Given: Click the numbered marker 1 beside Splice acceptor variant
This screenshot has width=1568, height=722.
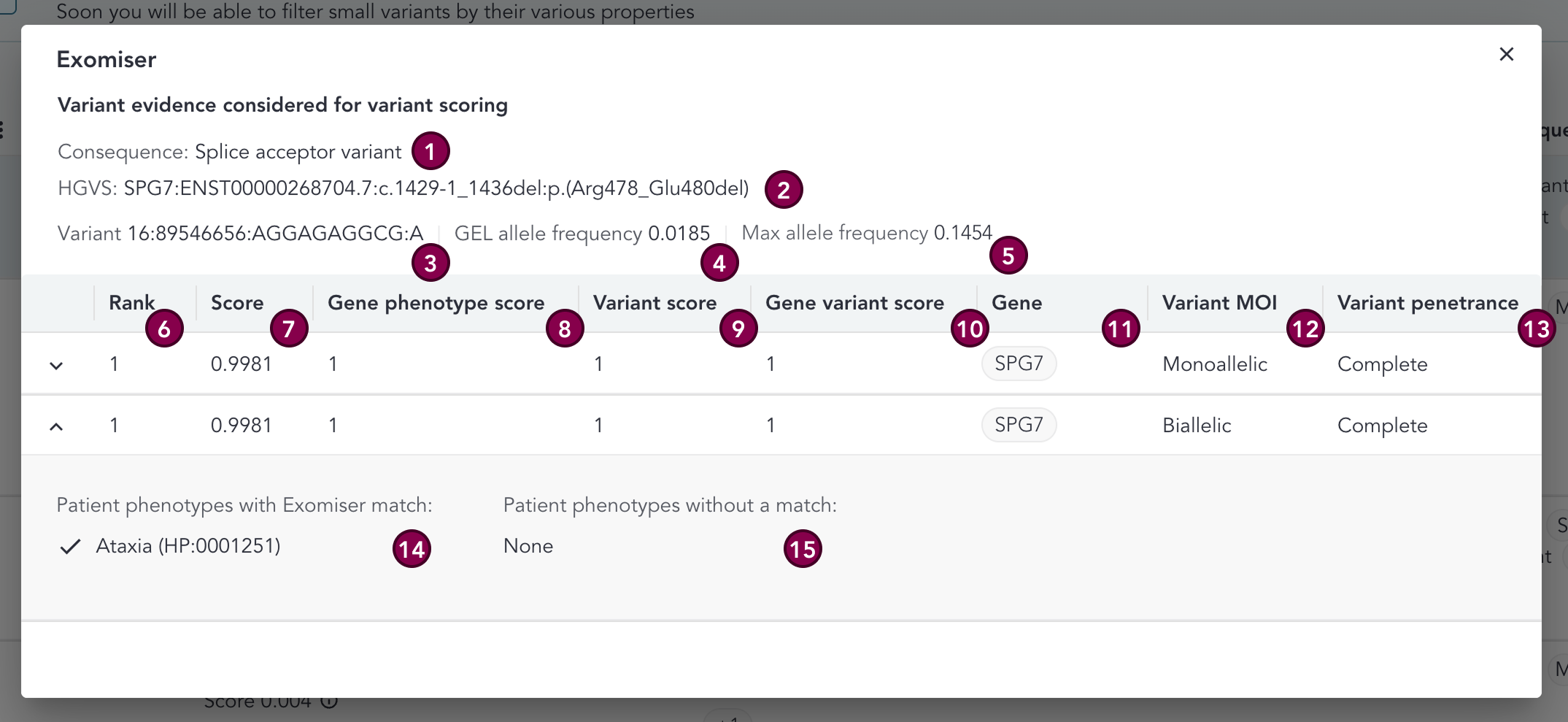Looking at the screenshot, I should point(430,150).
